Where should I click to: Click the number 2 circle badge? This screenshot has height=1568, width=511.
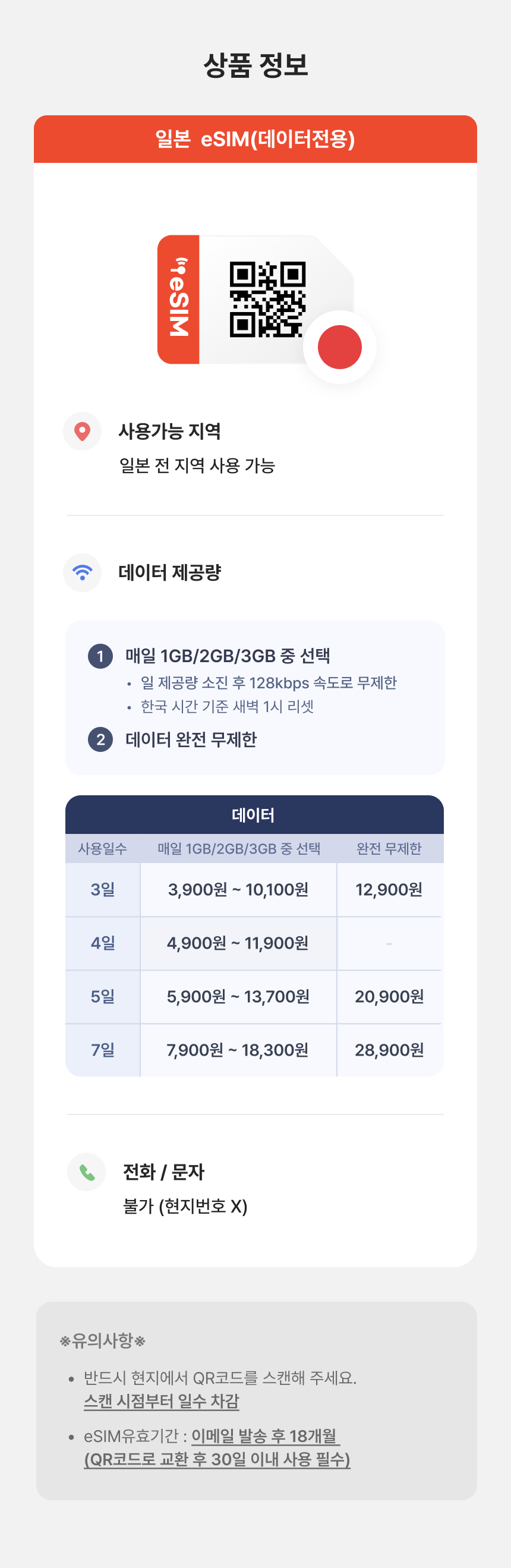[100, 739]
